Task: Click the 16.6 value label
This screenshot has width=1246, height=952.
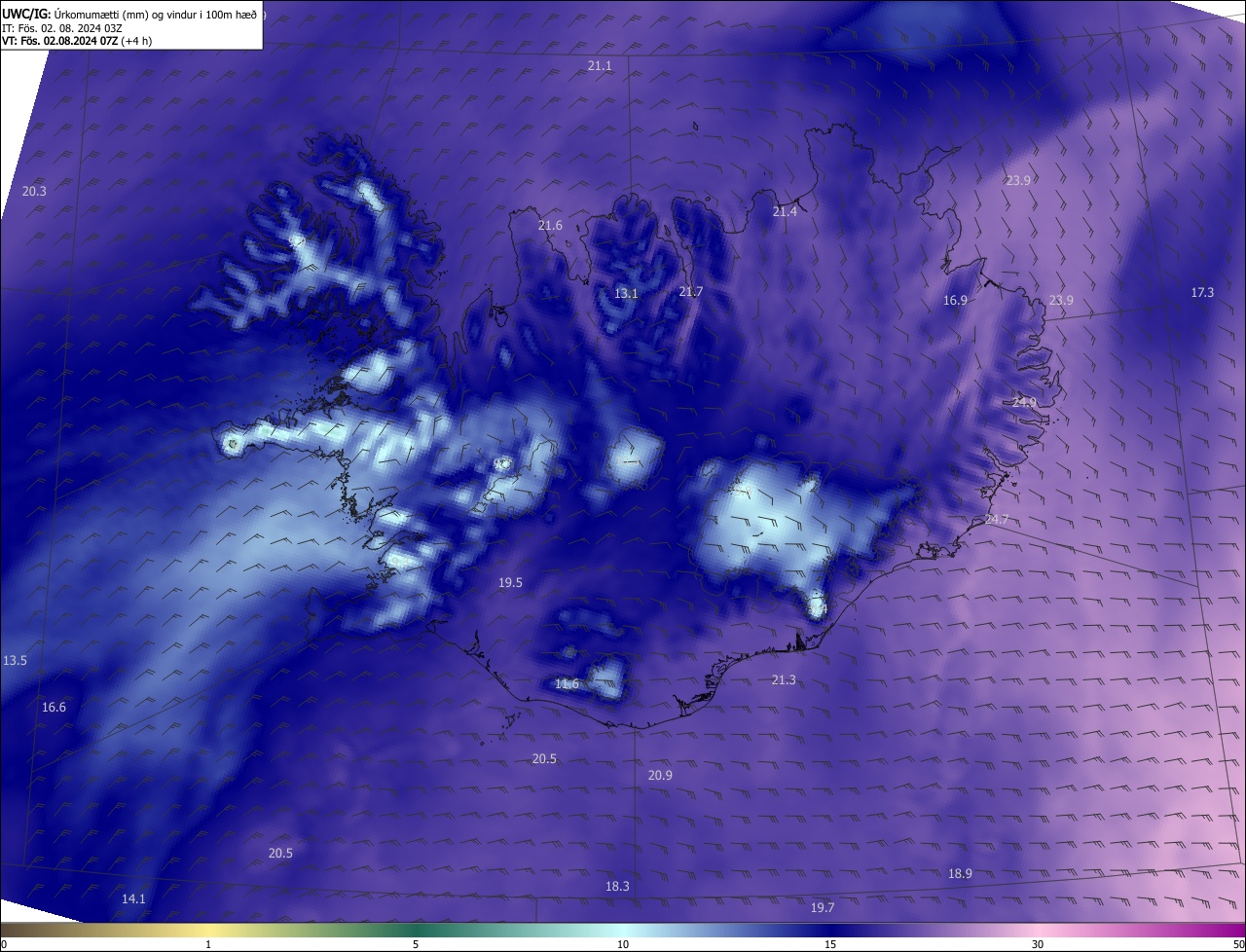Action: click(x=54, y=708)
